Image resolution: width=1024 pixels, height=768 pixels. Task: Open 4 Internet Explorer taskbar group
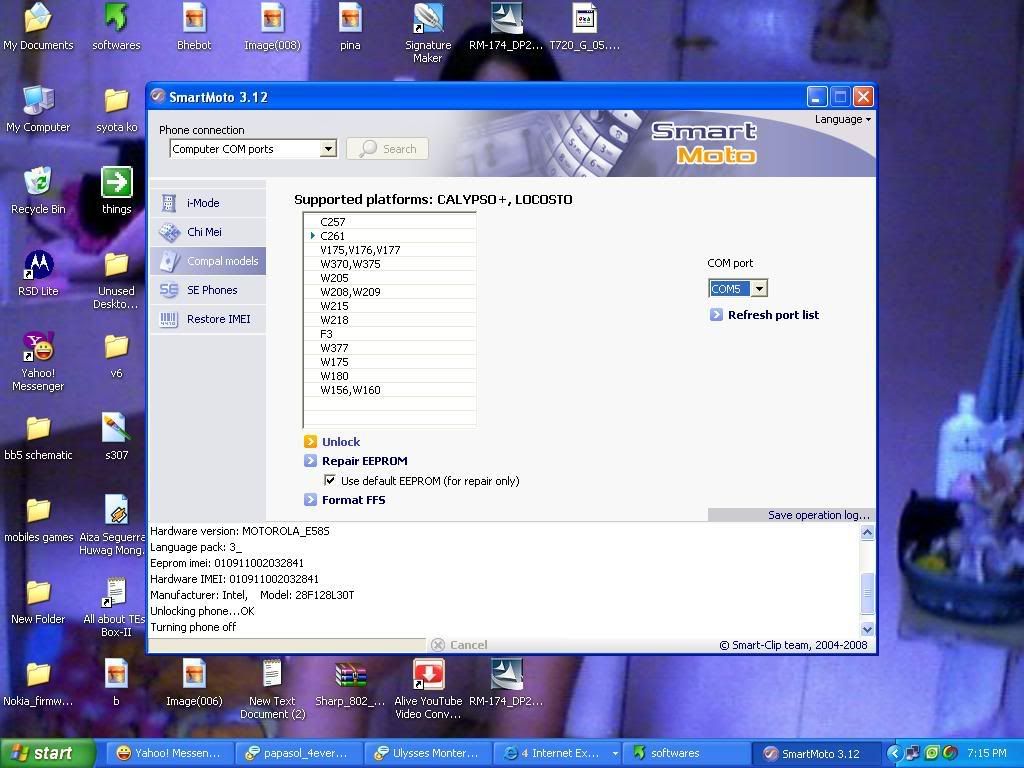[556, 753]
